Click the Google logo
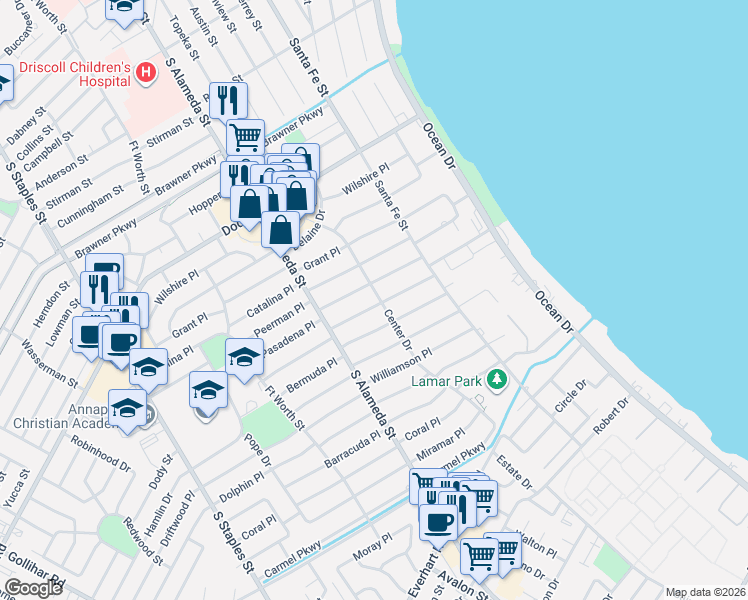The image size is (748, 600). tap(33, 588)
